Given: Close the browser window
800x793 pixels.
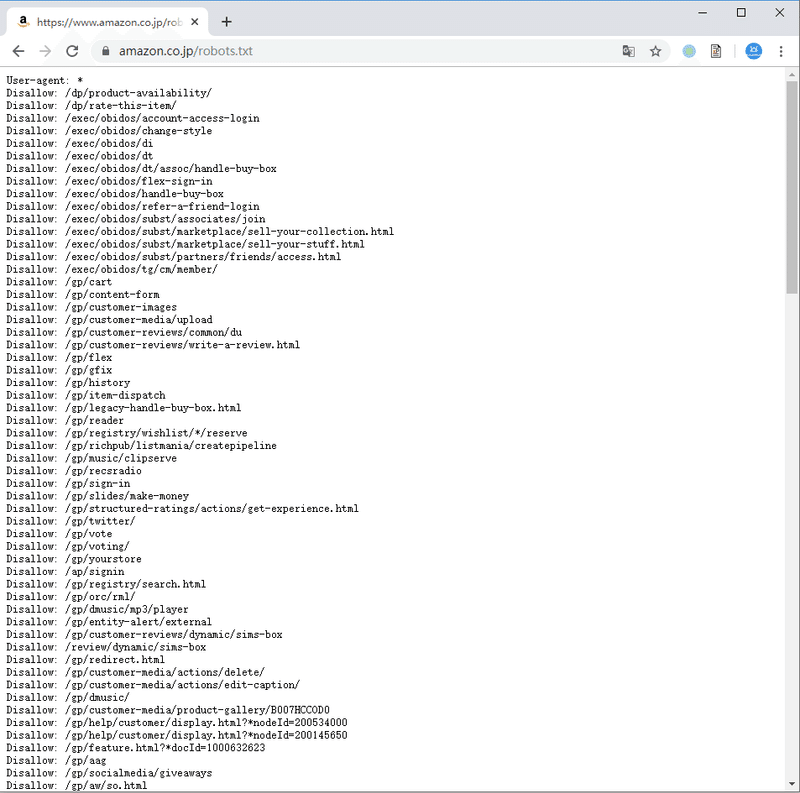Looking at the screenshot, I should (780, 13).
